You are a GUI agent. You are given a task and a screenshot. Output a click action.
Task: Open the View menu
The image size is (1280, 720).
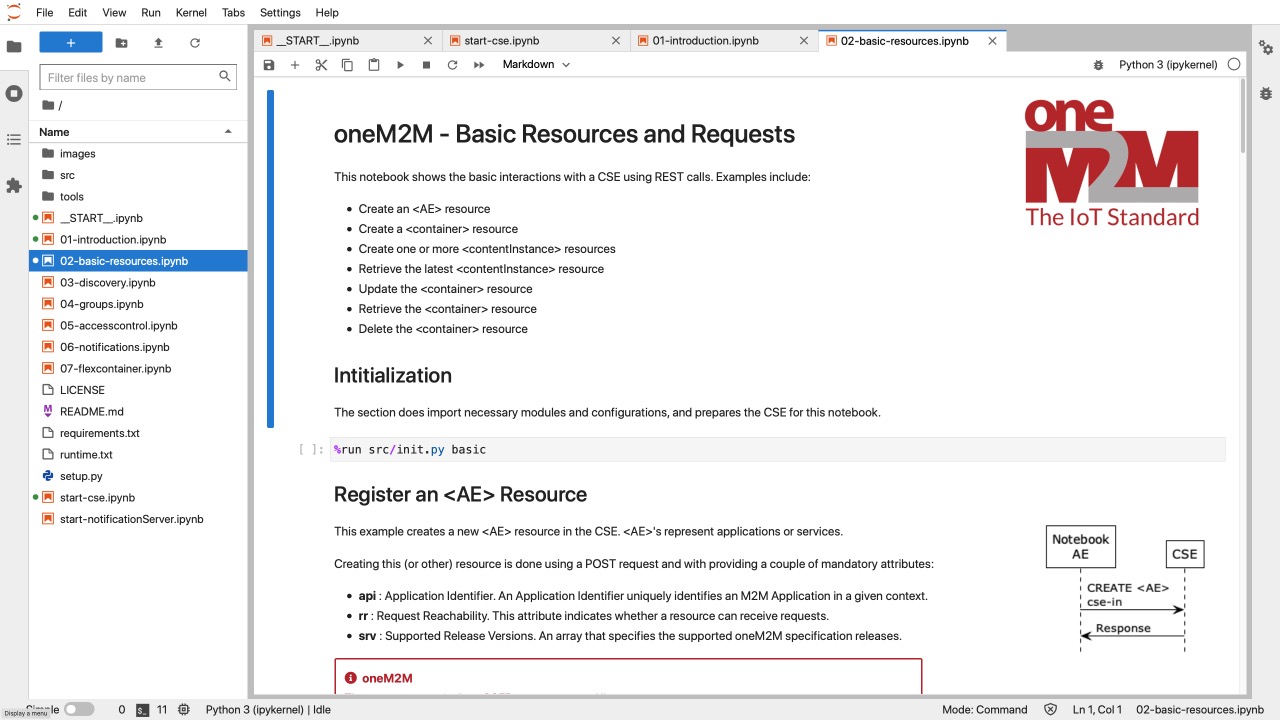(114, 13)
